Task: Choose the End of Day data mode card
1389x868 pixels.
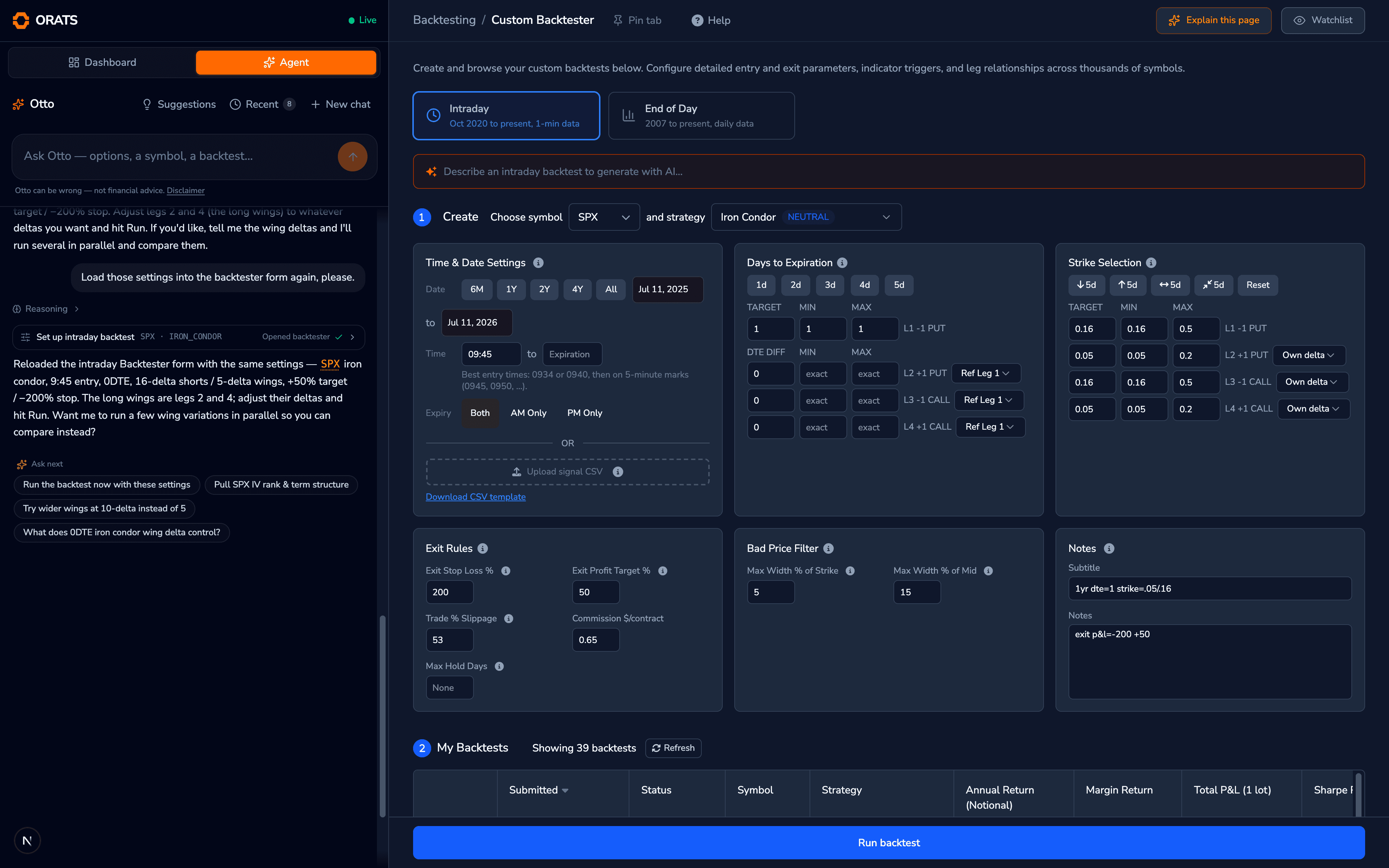Action: (701, 115)
